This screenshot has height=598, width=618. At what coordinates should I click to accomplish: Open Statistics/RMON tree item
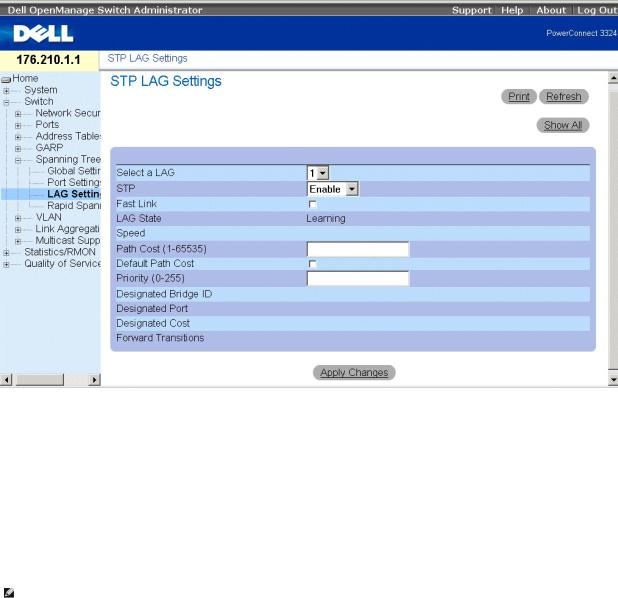coord(60,251)
